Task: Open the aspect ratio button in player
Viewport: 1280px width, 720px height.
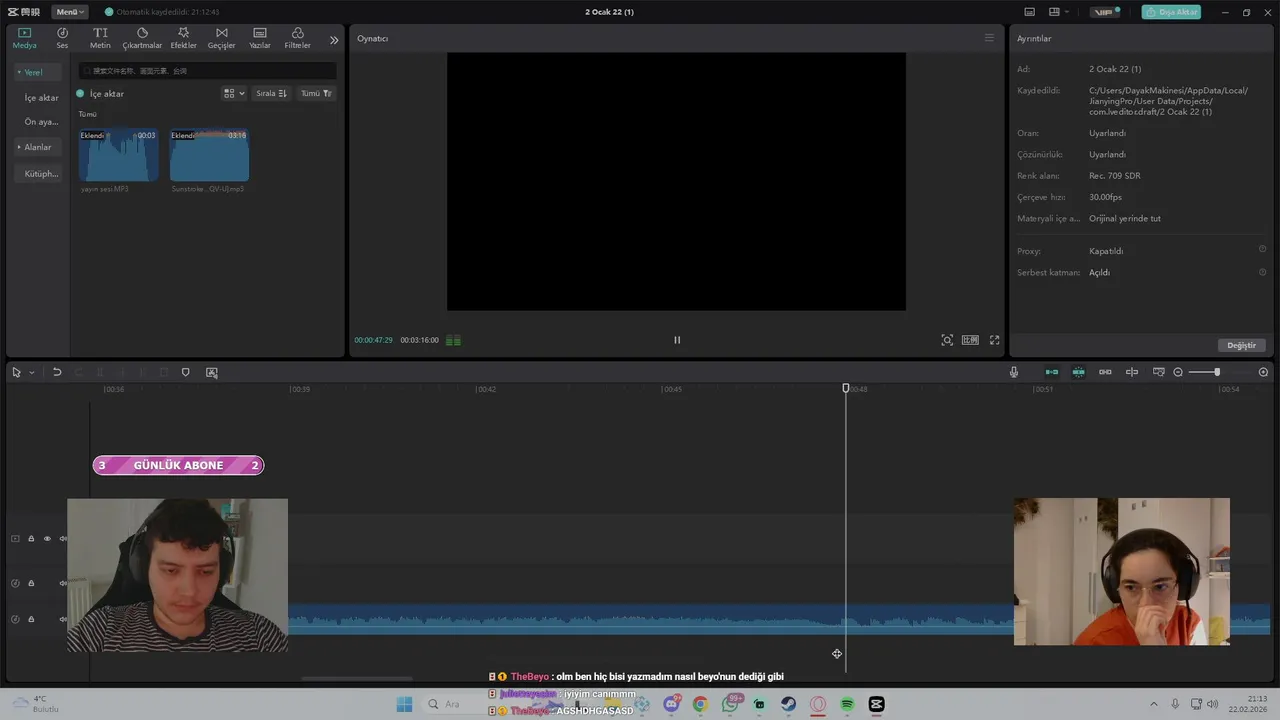Action: tap(970, 340)
